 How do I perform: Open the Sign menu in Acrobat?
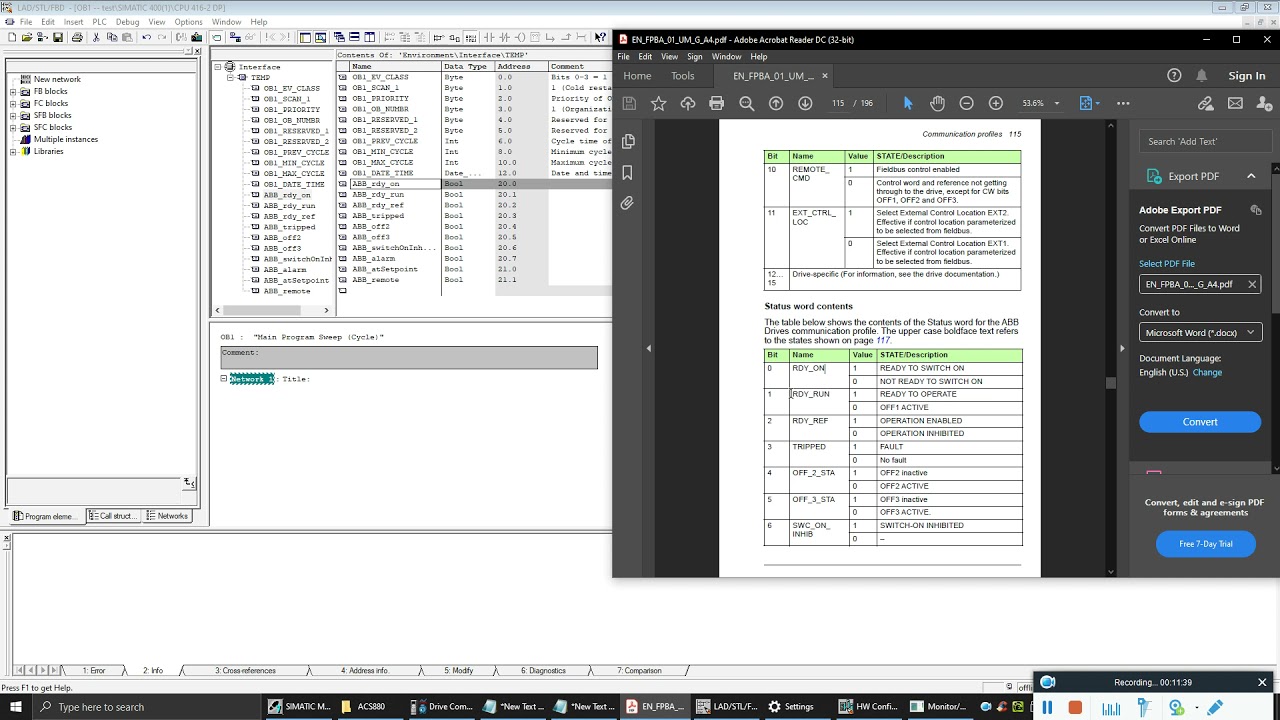tap(694, 57)
